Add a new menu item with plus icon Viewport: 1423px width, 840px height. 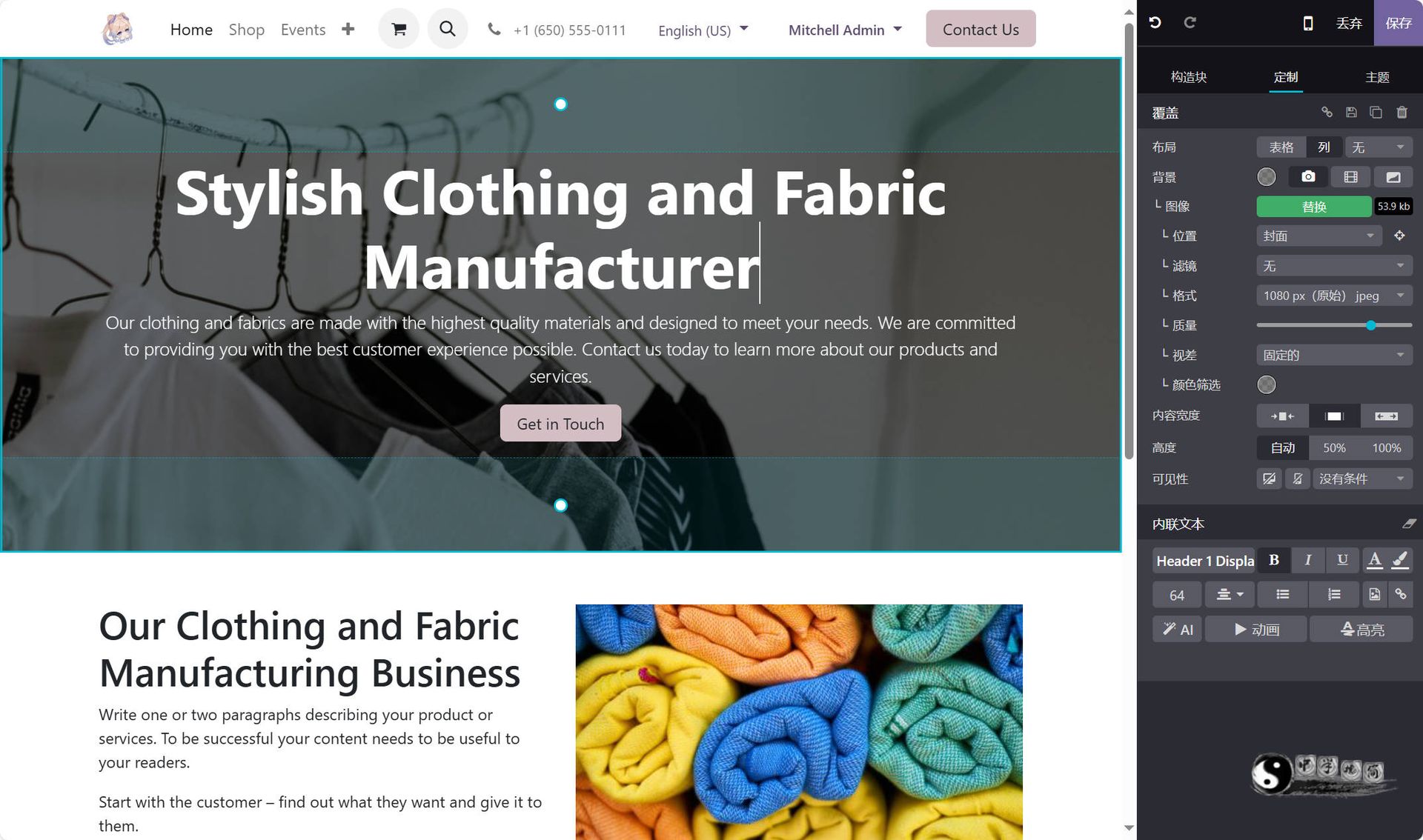pyautogui.click(x=348, y=29)
